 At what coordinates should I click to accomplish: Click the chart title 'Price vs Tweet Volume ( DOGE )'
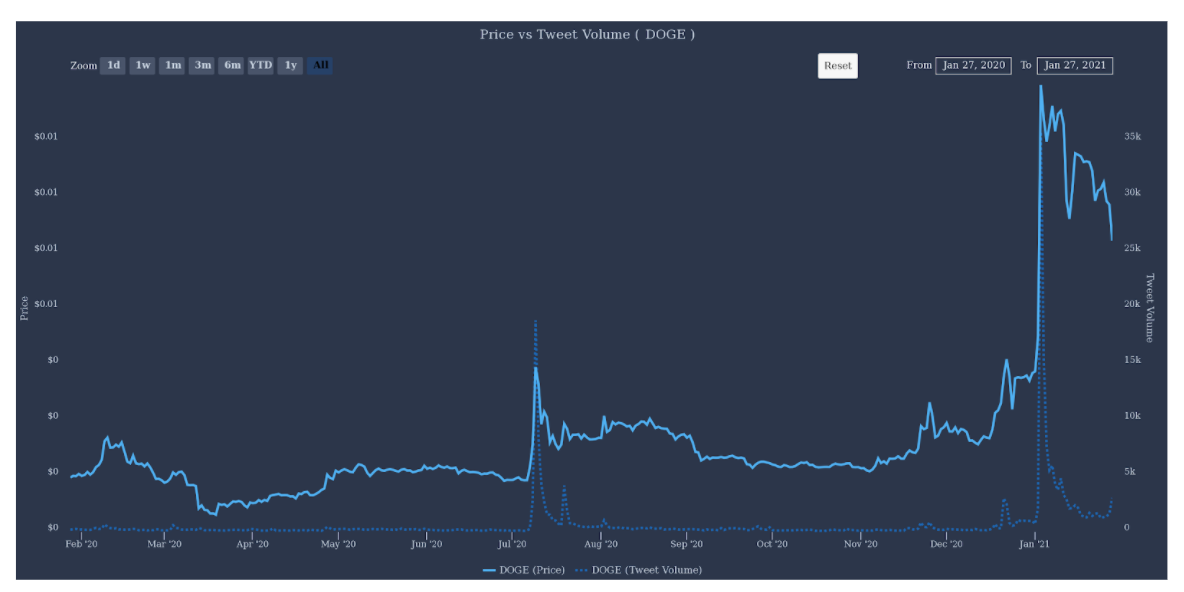(587, 35)
